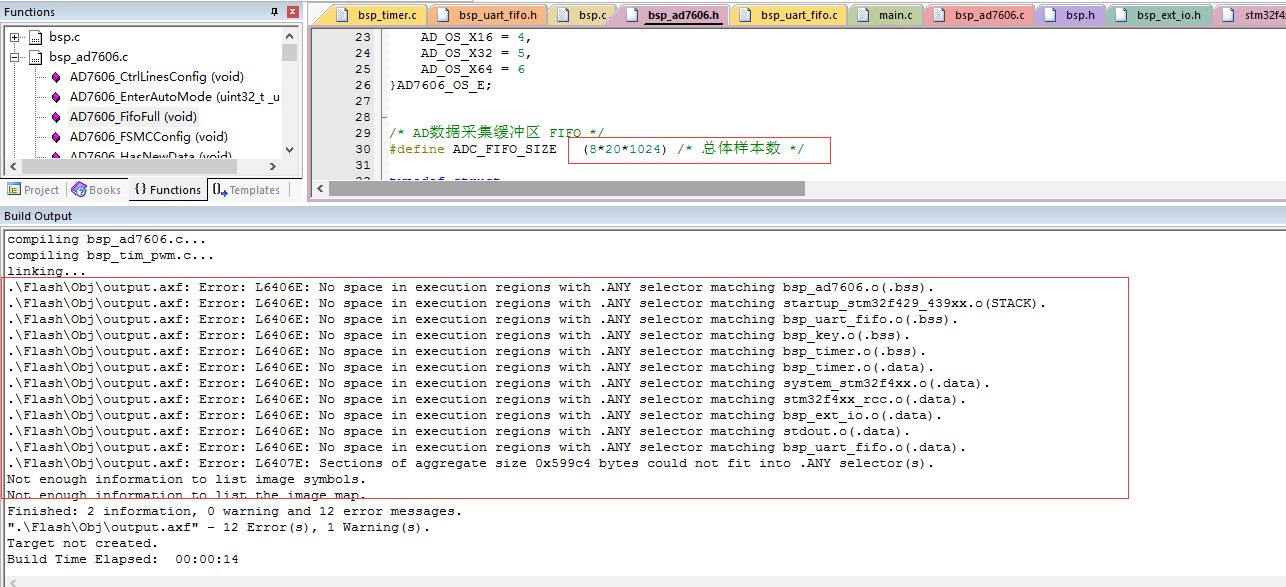Click error line matching stm32f4xx_rcc.o(.data)
1286x587 pixels.
click(487, 399)
